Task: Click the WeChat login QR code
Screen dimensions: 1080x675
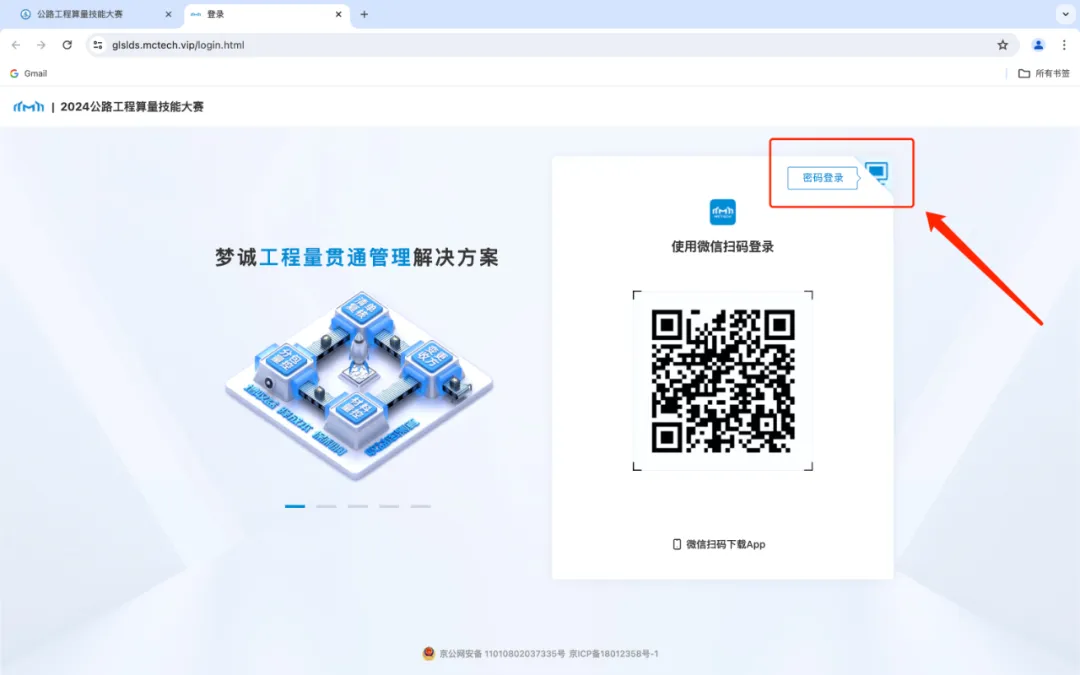Action: [x=722, y=381]
